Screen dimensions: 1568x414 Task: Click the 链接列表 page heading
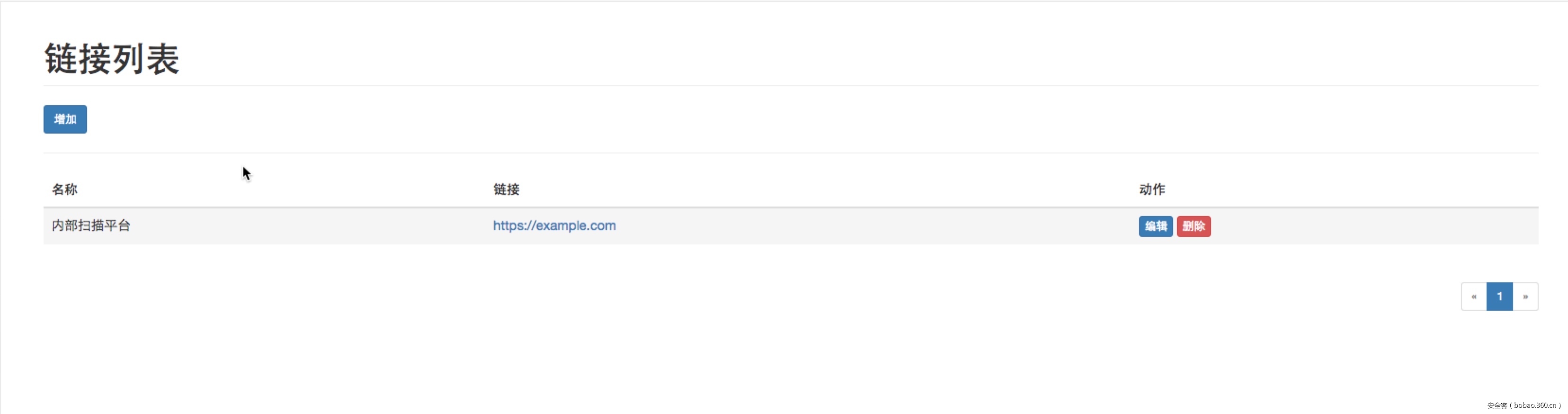coord(112,59)
